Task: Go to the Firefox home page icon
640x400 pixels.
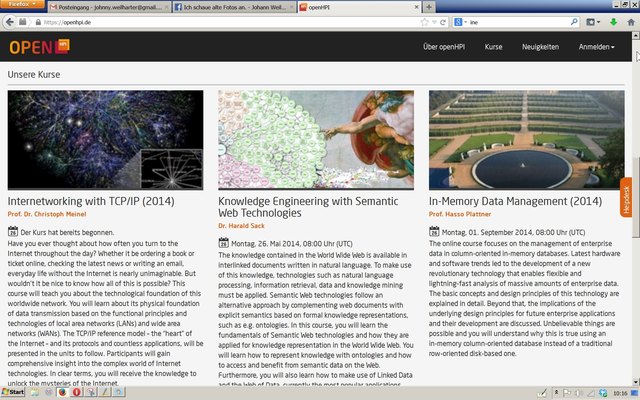Action: (x=631, y=22)
